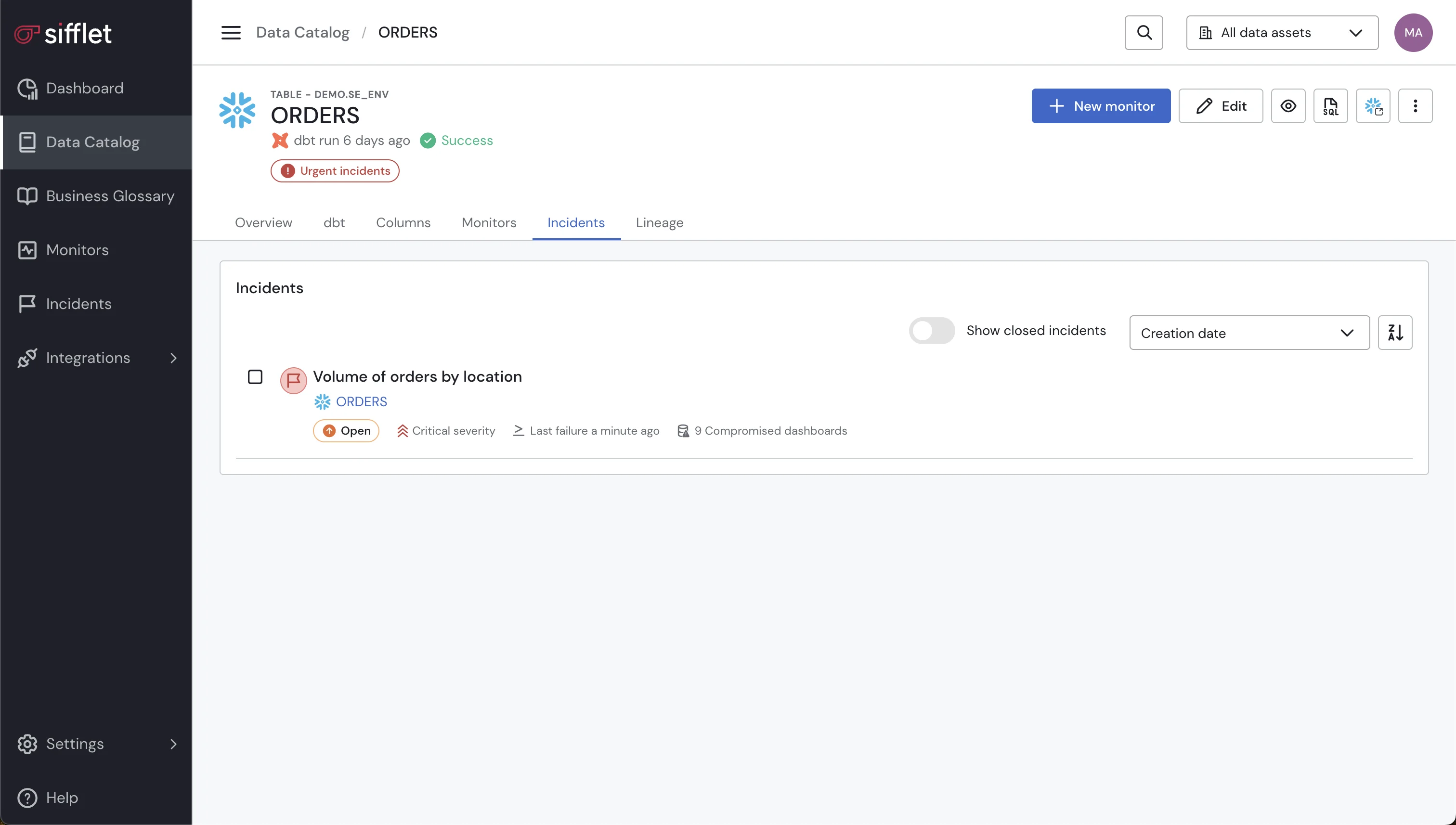Open the Creation date sort dropdown

1249,333
